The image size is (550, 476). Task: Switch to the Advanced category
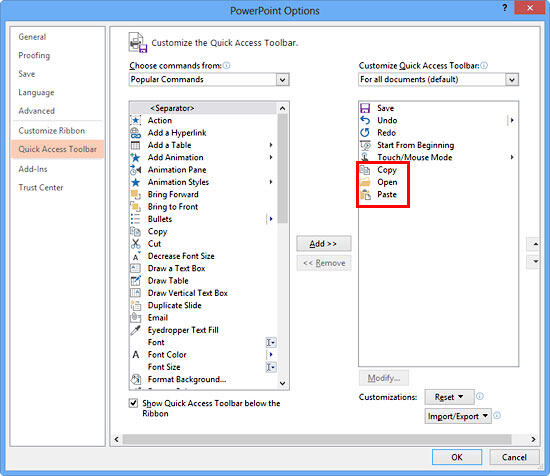coord(36,111)
